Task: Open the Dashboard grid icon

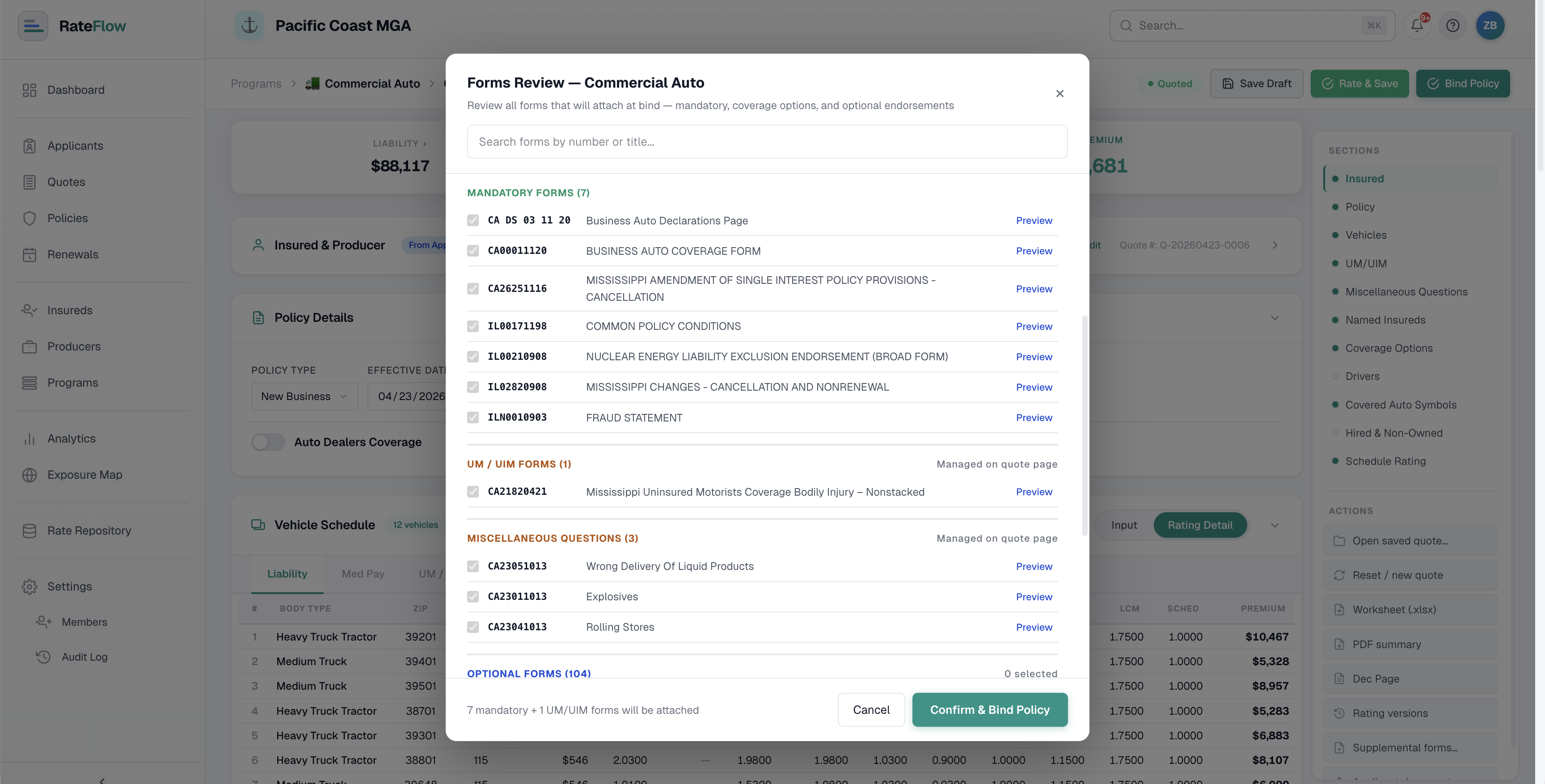Action: pos(30,90)
